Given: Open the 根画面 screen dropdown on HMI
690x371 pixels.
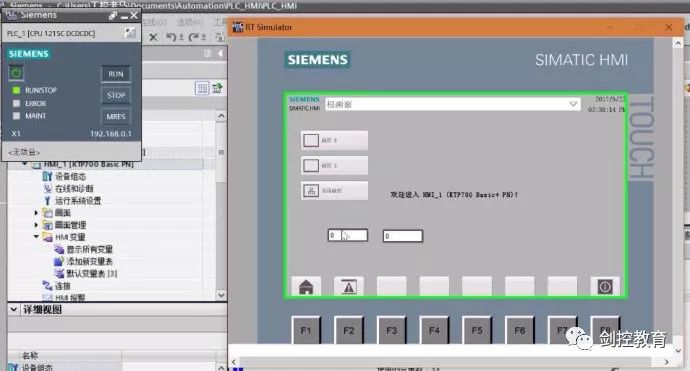Looking at the screenshot, I should pyautogui.click(x=573, y=104).
